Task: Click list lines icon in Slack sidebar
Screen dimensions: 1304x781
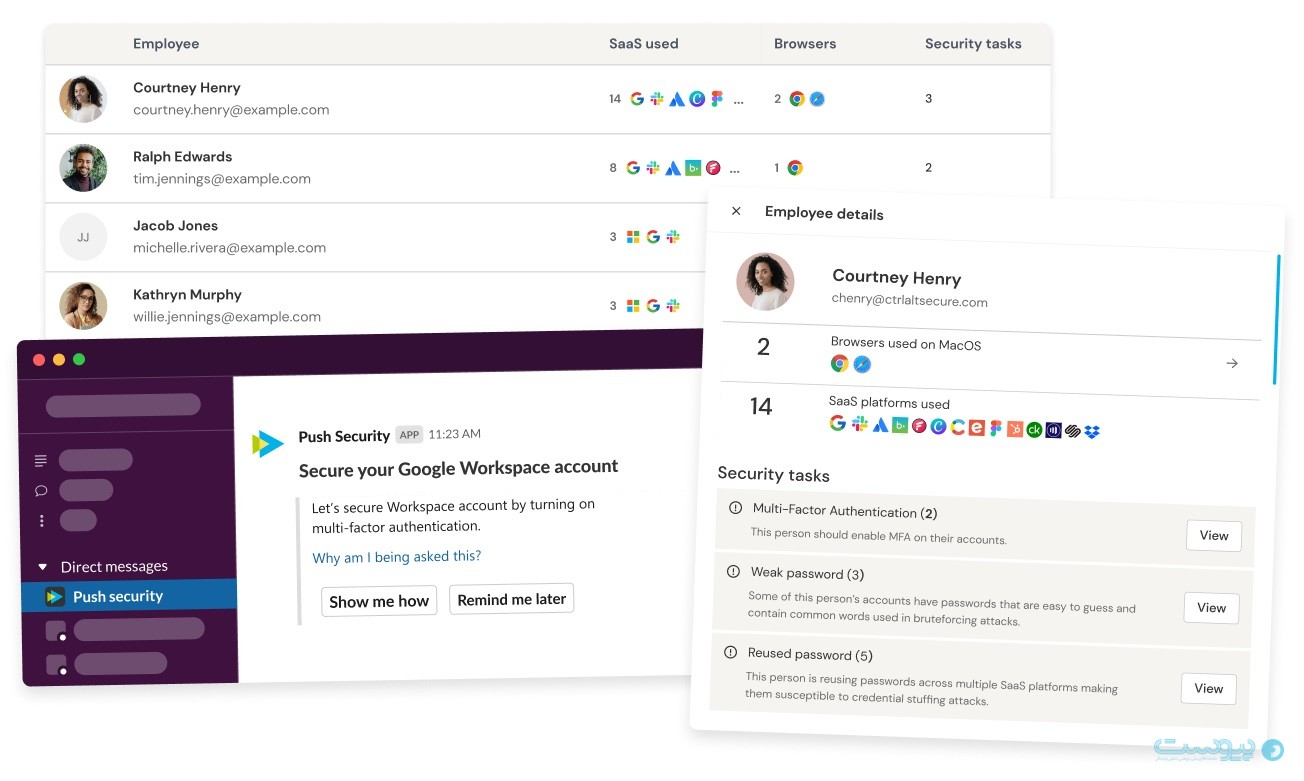Action: tap(41, 460)
